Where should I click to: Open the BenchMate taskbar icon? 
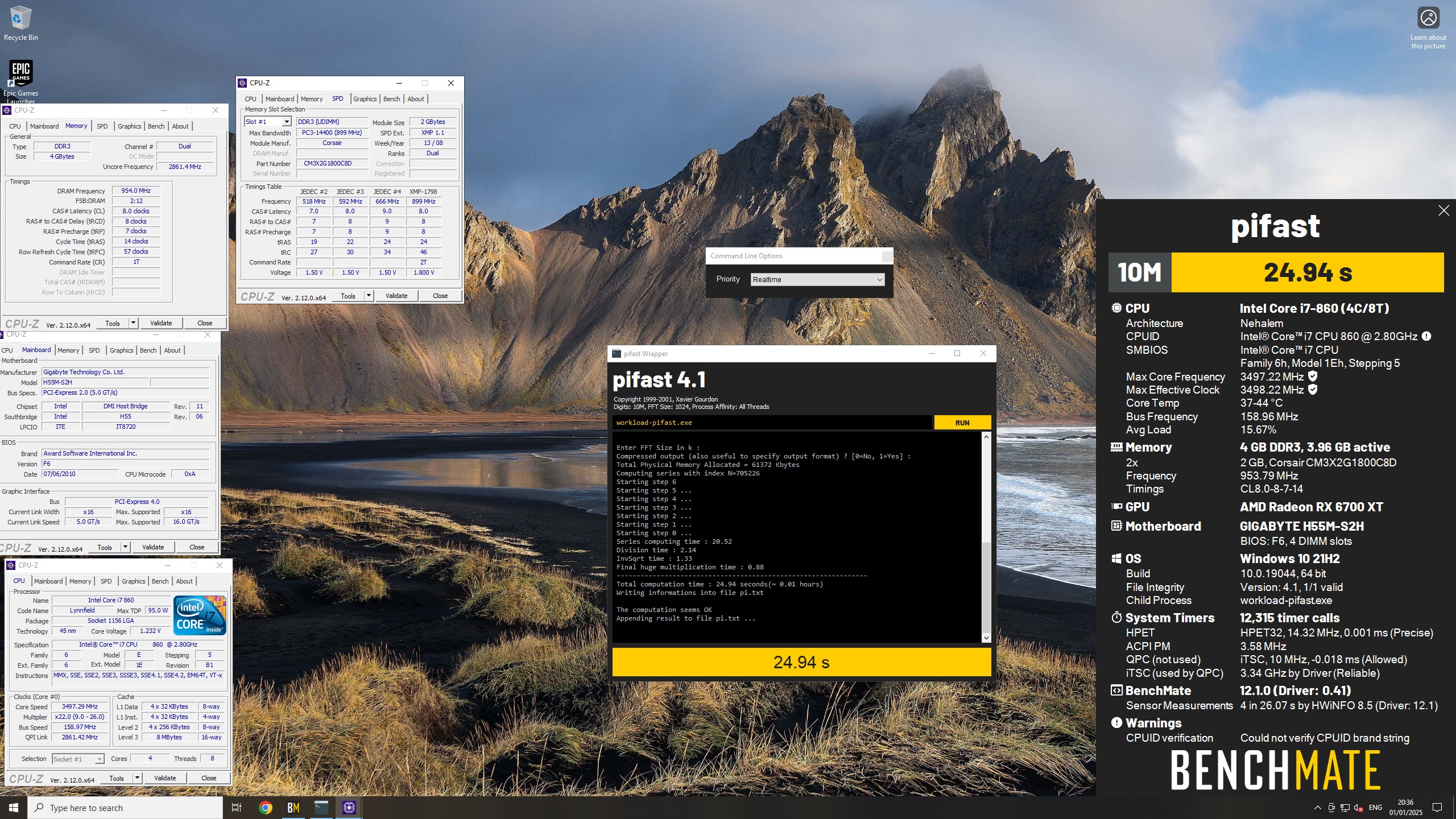293,808
